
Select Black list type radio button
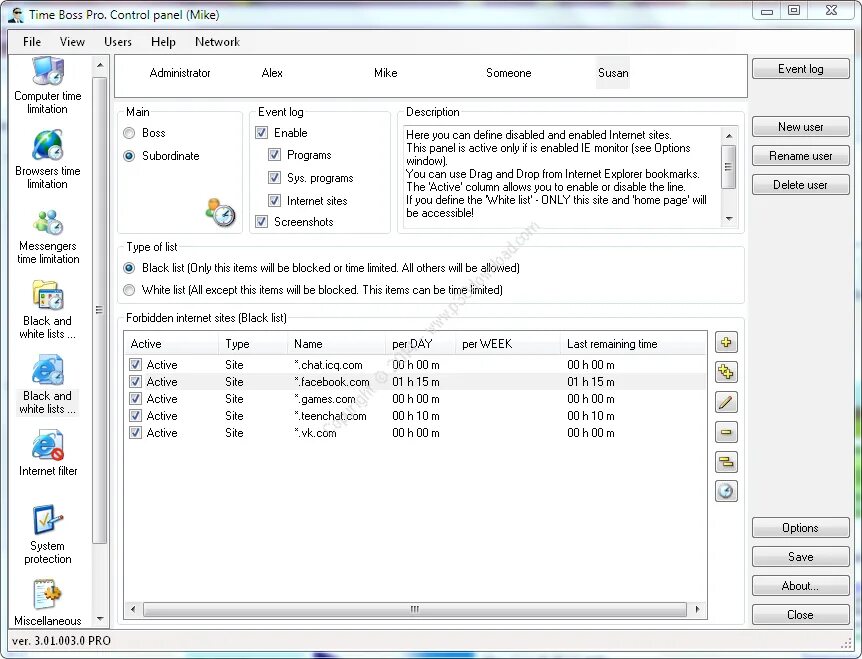129,268
